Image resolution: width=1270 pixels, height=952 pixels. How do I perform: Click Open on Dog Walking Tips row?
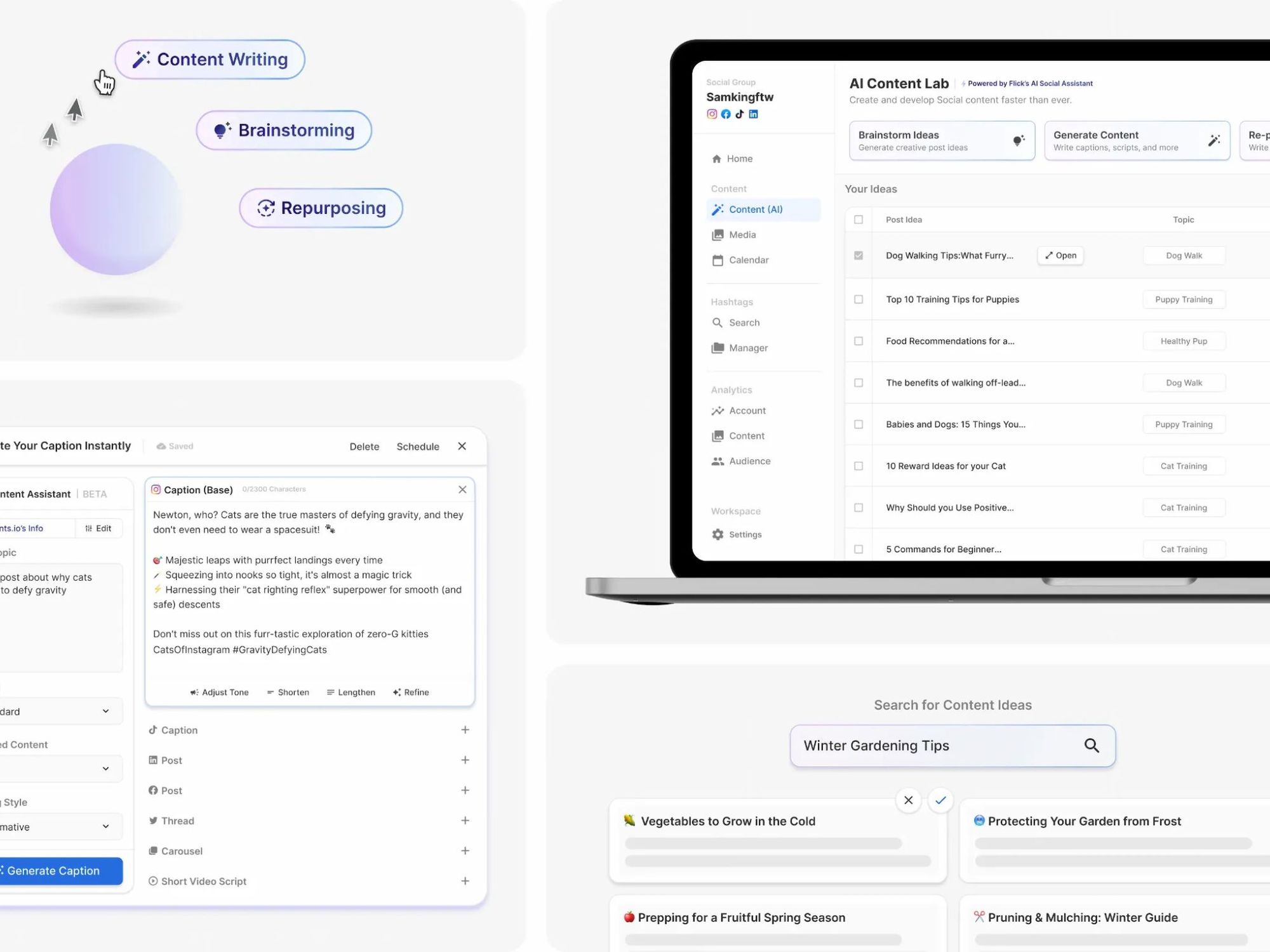[1060, 255]
